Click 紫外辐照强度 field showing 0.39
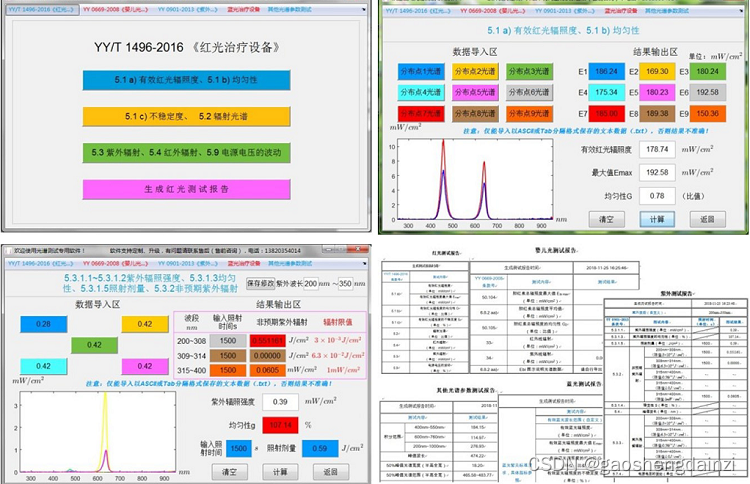The image size is (750, 484). [x=280, y=402]
